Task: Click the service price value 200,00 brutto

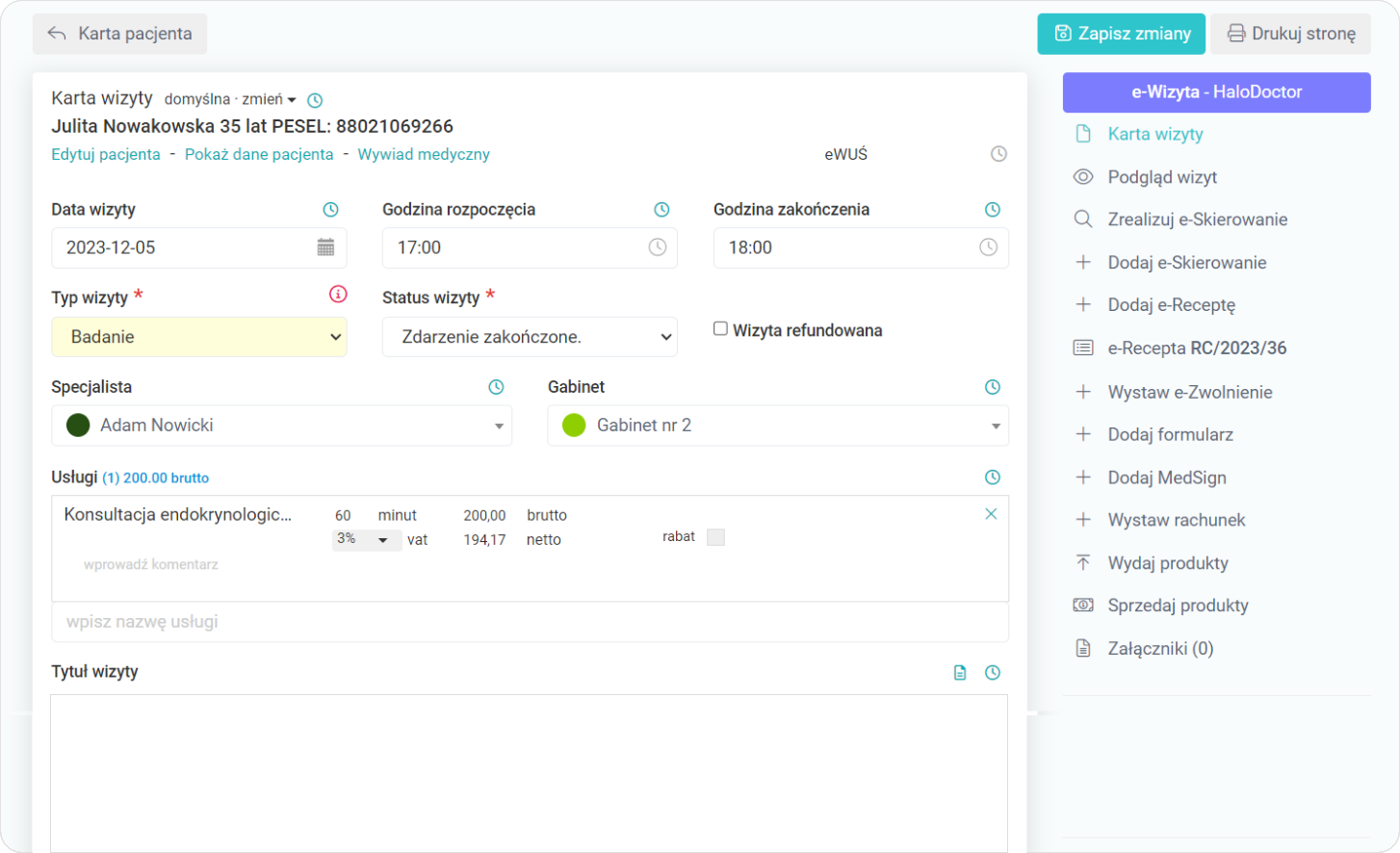Action: coord(515,515)
